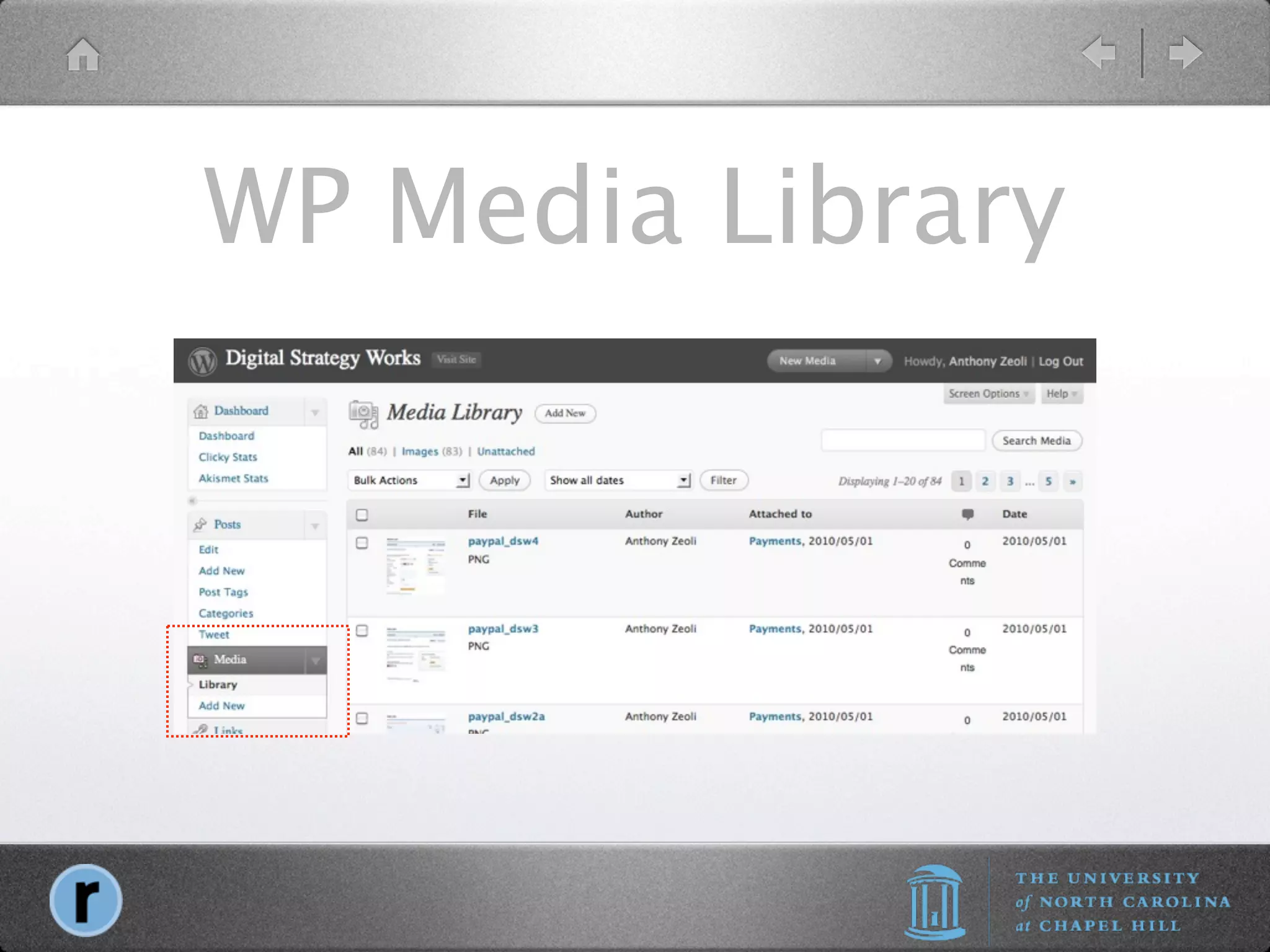Click the Filter button

[724, 480]
